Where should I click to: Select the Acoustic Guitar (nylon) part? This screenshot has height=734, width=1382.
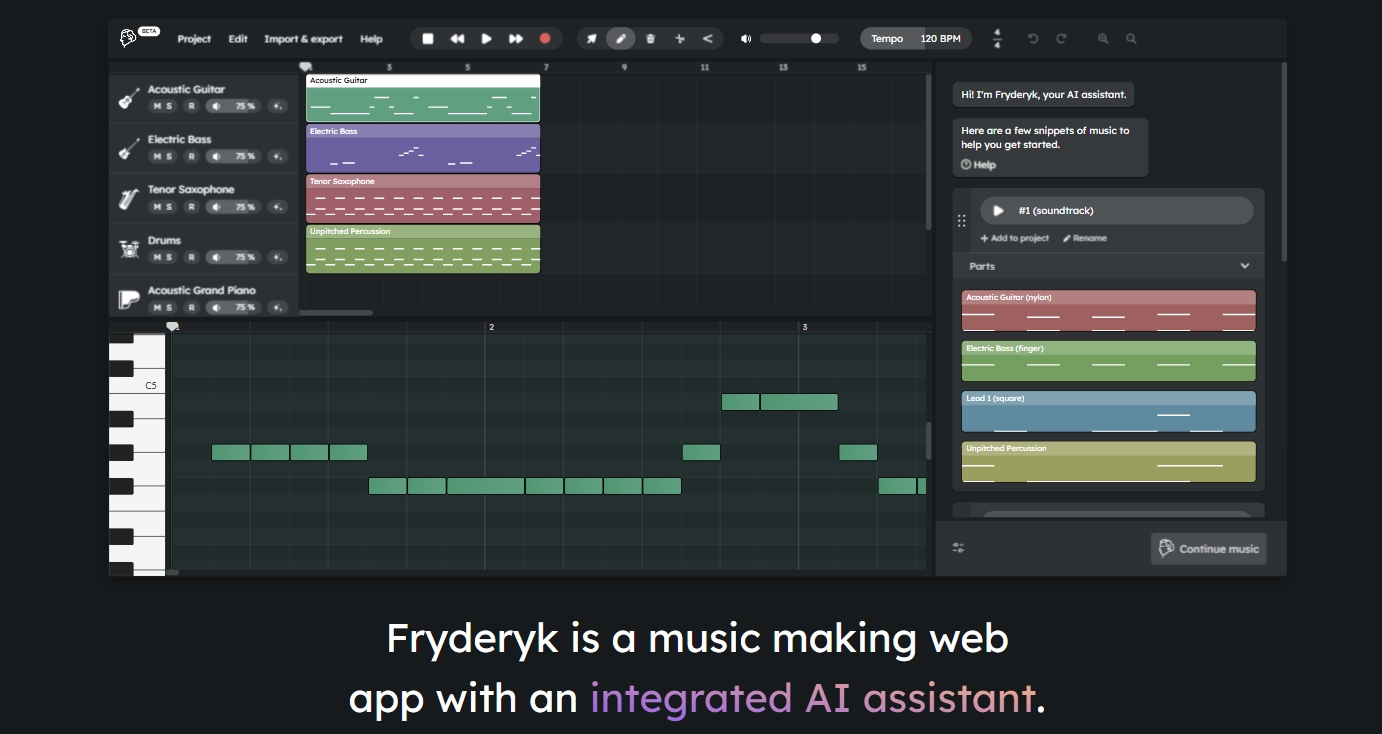(x=1108, y=311)
